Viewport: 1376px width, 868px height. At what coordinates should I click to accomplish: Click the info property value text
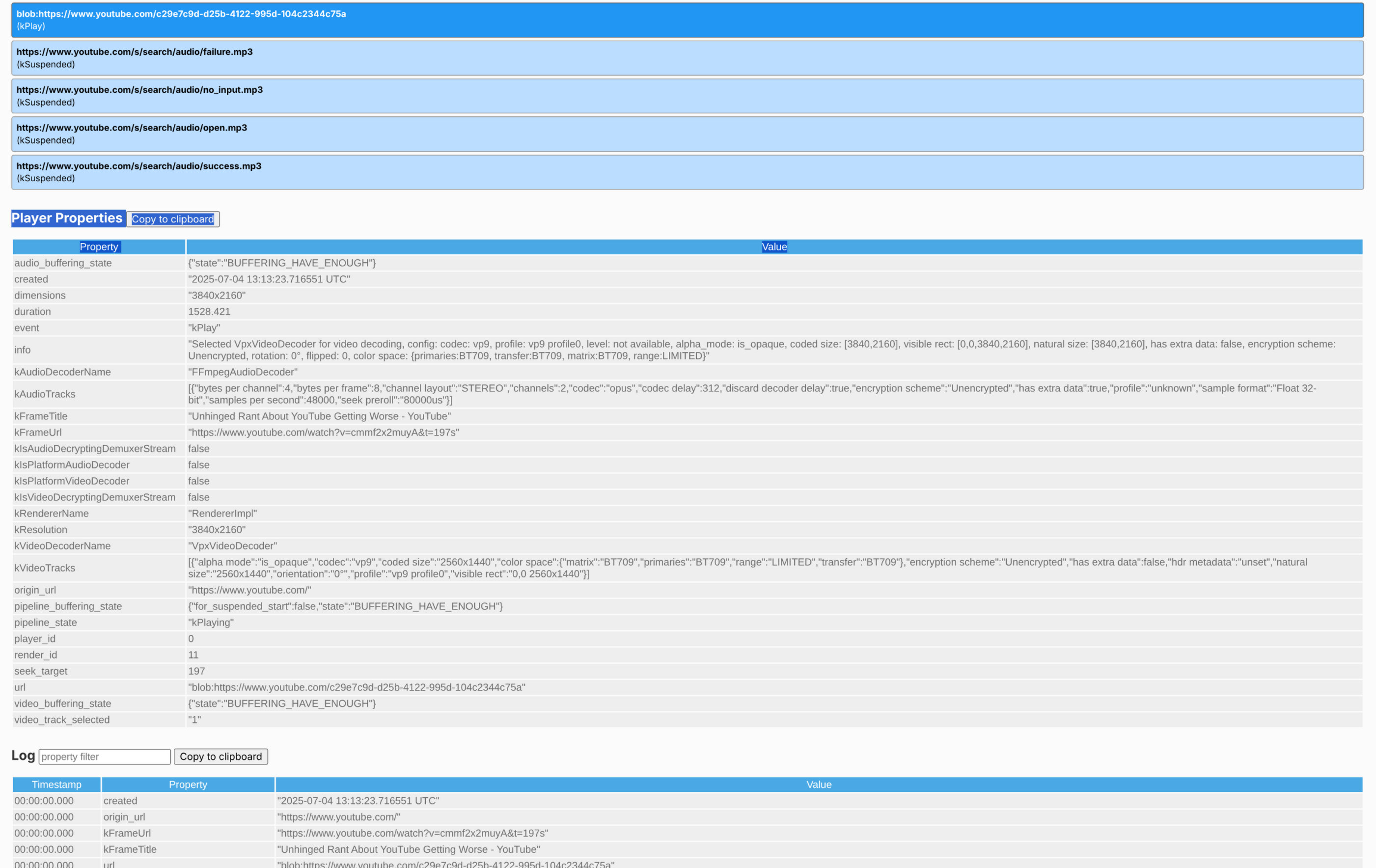point(761,350)
